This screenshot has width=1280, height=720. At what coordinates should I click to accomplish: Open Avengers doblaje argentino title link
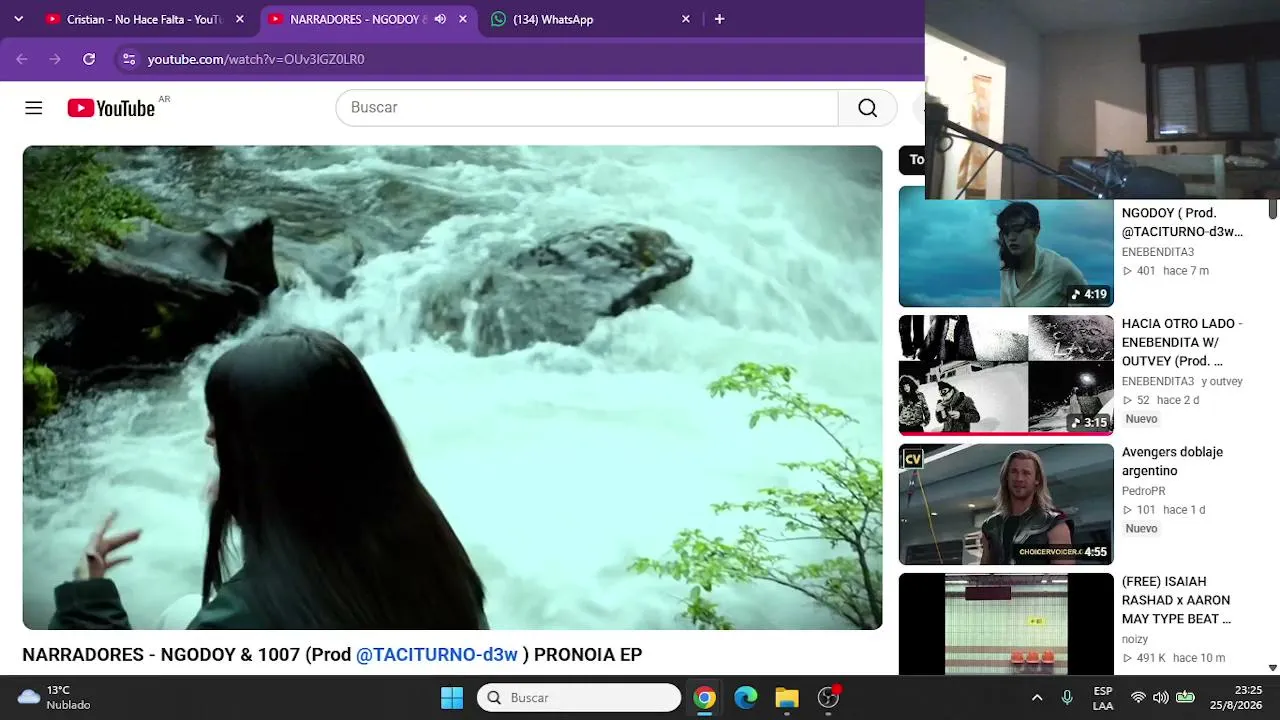pos(1172,461)
